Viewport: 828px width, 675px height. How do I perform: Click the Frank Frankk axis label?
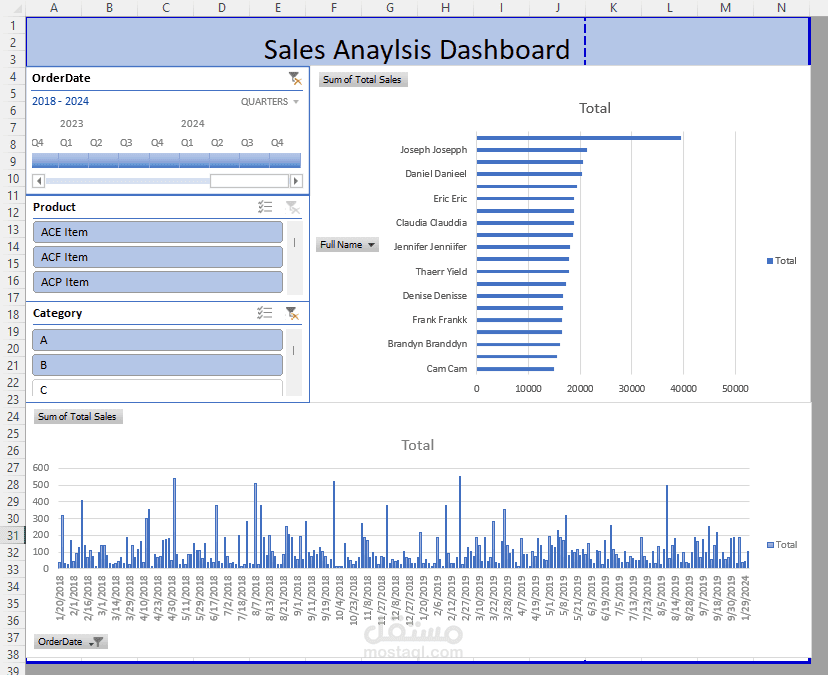click(439, 320)
